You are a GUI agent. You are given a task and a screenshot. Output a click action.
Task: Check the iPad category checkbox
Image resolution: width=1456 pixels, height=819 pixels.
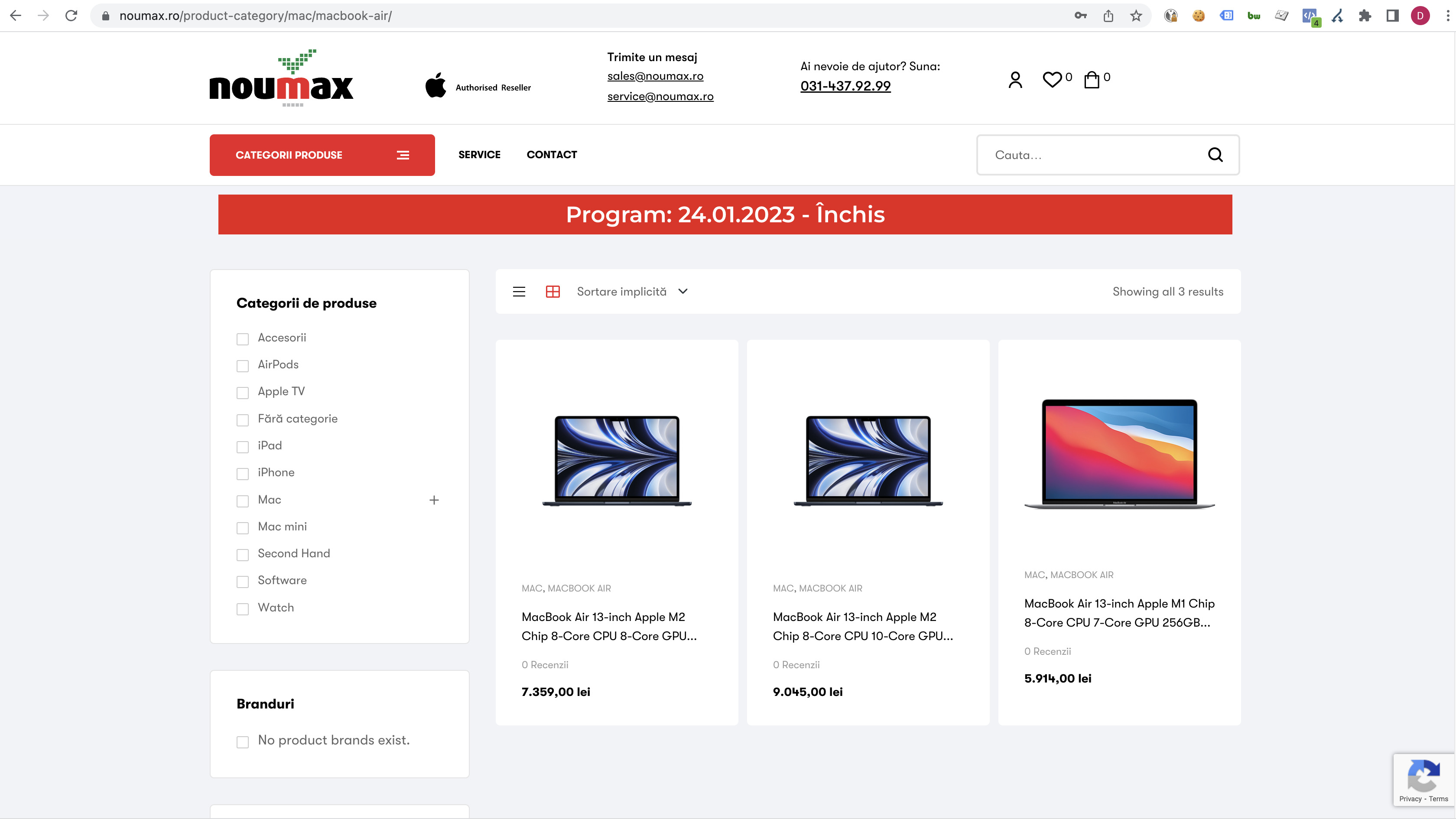click(x=243, y=446)
